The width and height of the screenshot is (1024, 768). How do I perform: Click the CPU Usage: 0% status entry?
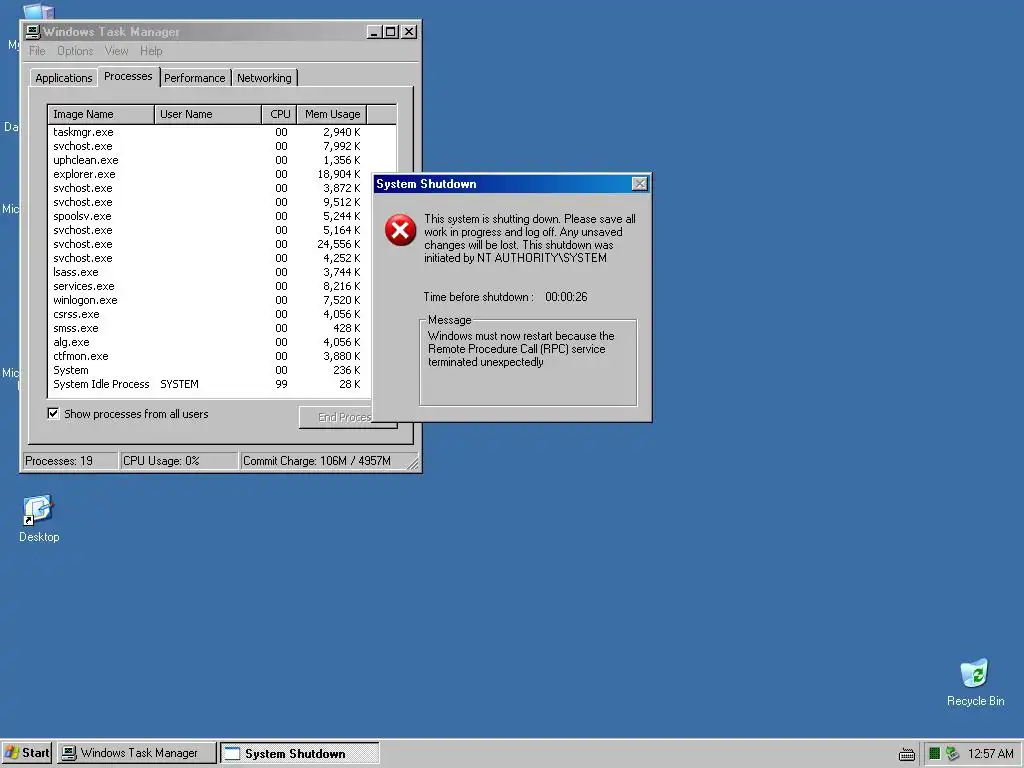179,461
